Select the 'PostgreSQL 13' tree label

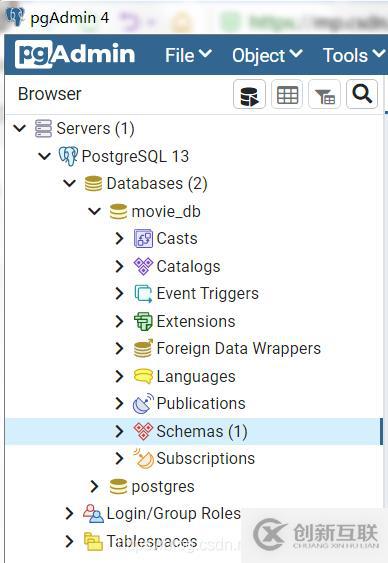[135, 156]
